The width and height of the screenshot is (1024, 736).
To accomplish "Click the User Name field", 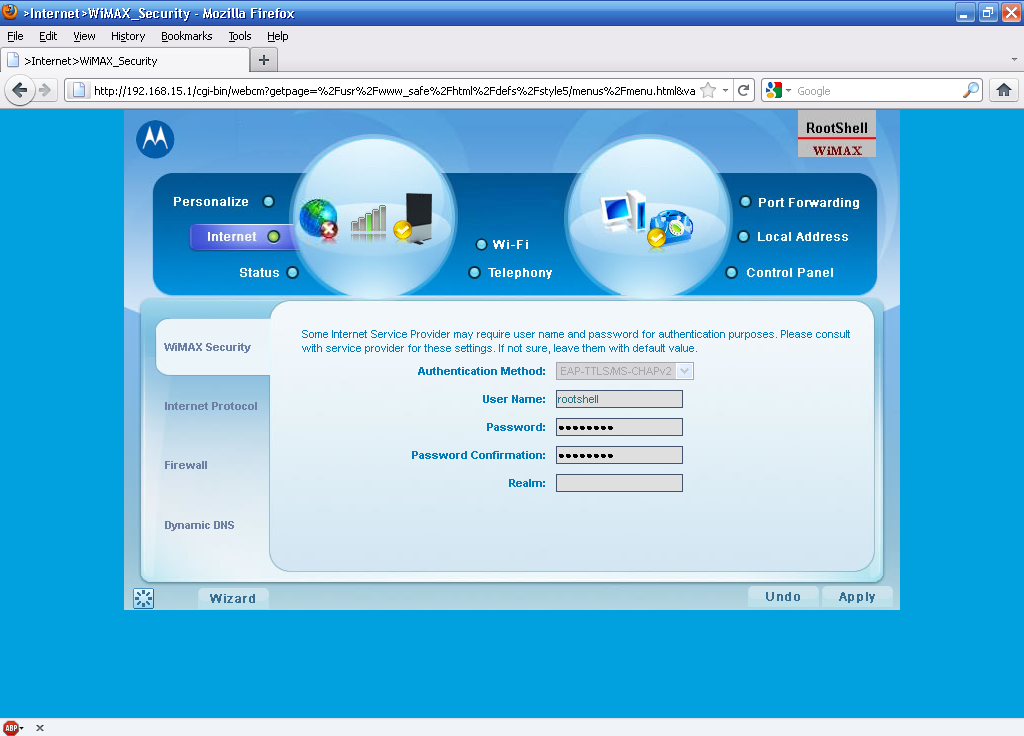I will (619, 399).
